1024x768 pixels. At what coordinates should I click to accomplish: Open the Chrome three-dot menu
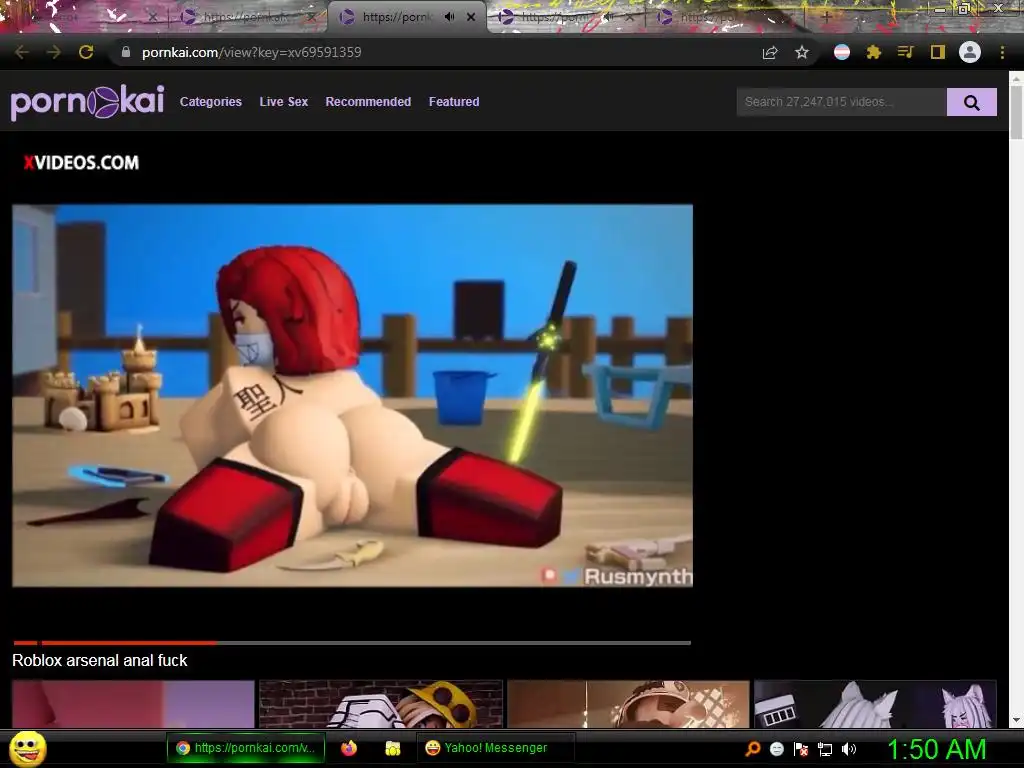pos(1002,52)
